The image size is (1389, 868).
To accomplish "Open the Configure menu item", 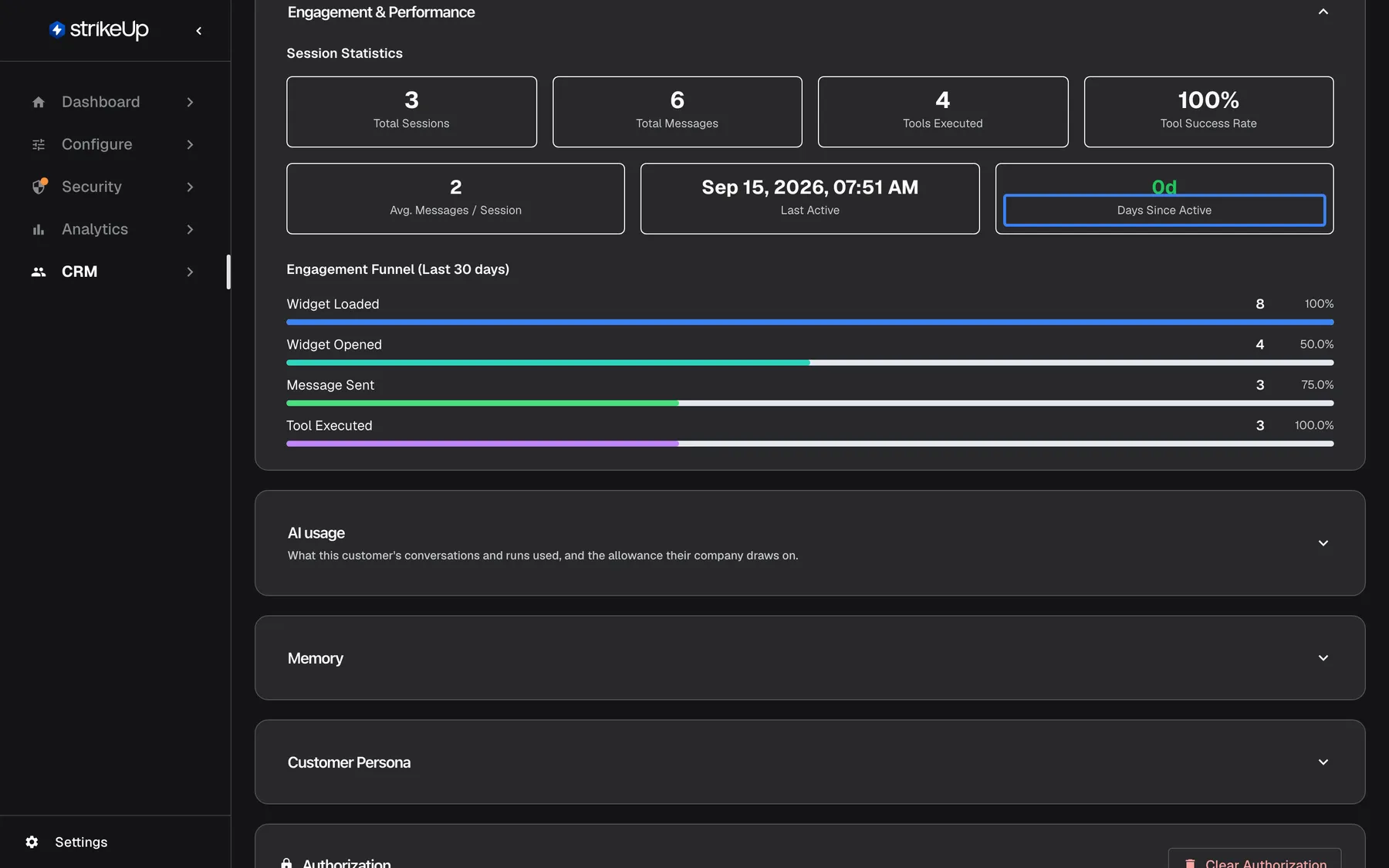I will click(x=114, y=144).
